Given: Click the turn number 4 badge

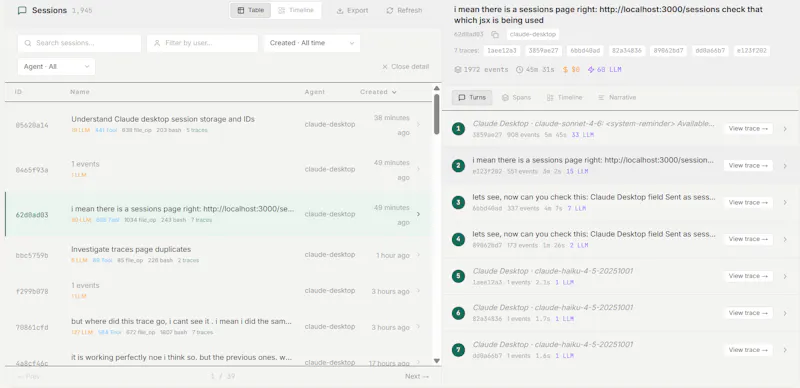Looking at the screenshot, I should pyautogui.click(x=458, y=239).
